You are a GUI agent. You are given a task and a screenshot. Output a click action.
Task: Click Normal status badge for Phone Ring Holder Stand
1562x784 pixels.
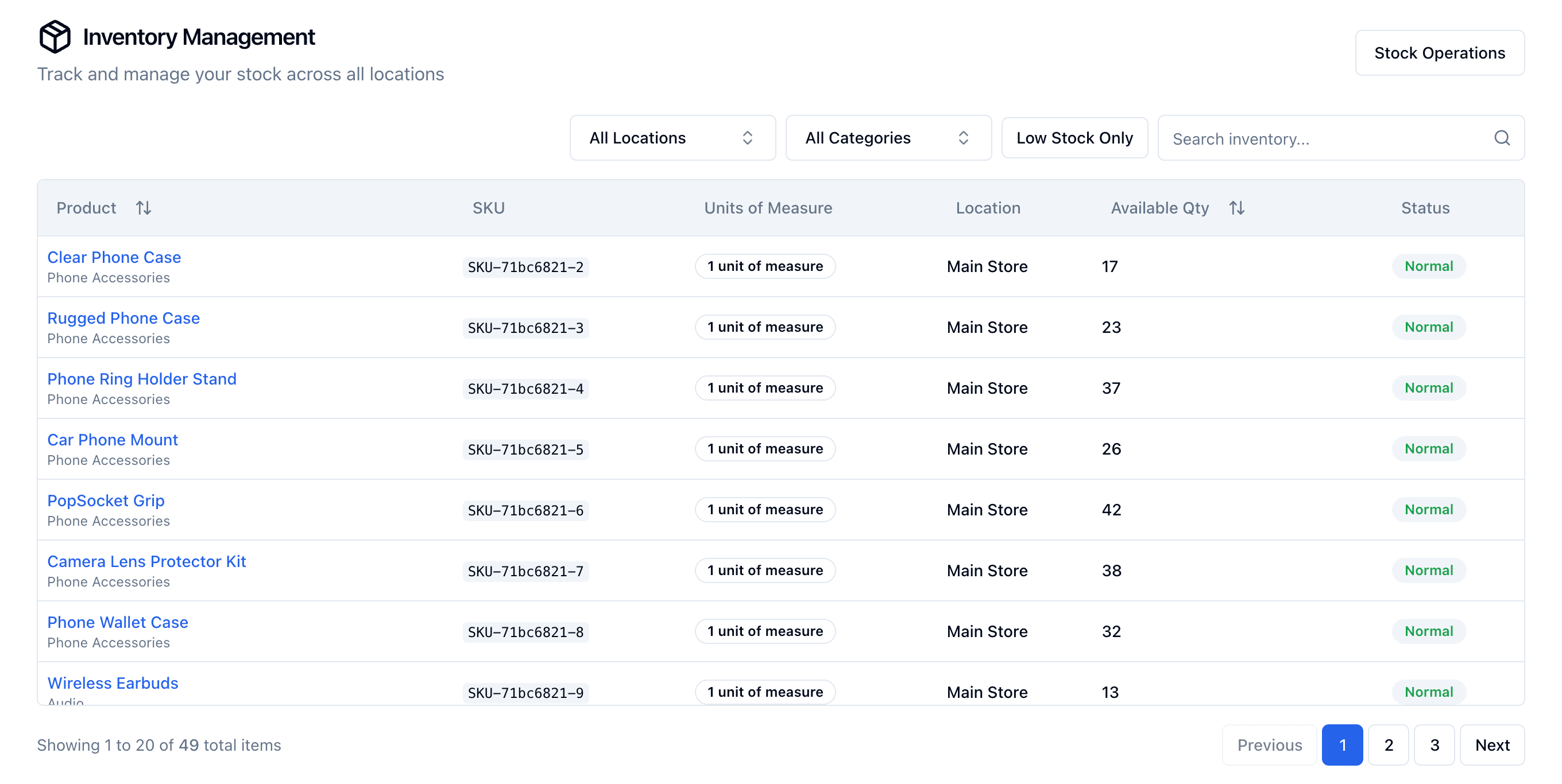click(1429, 388)
